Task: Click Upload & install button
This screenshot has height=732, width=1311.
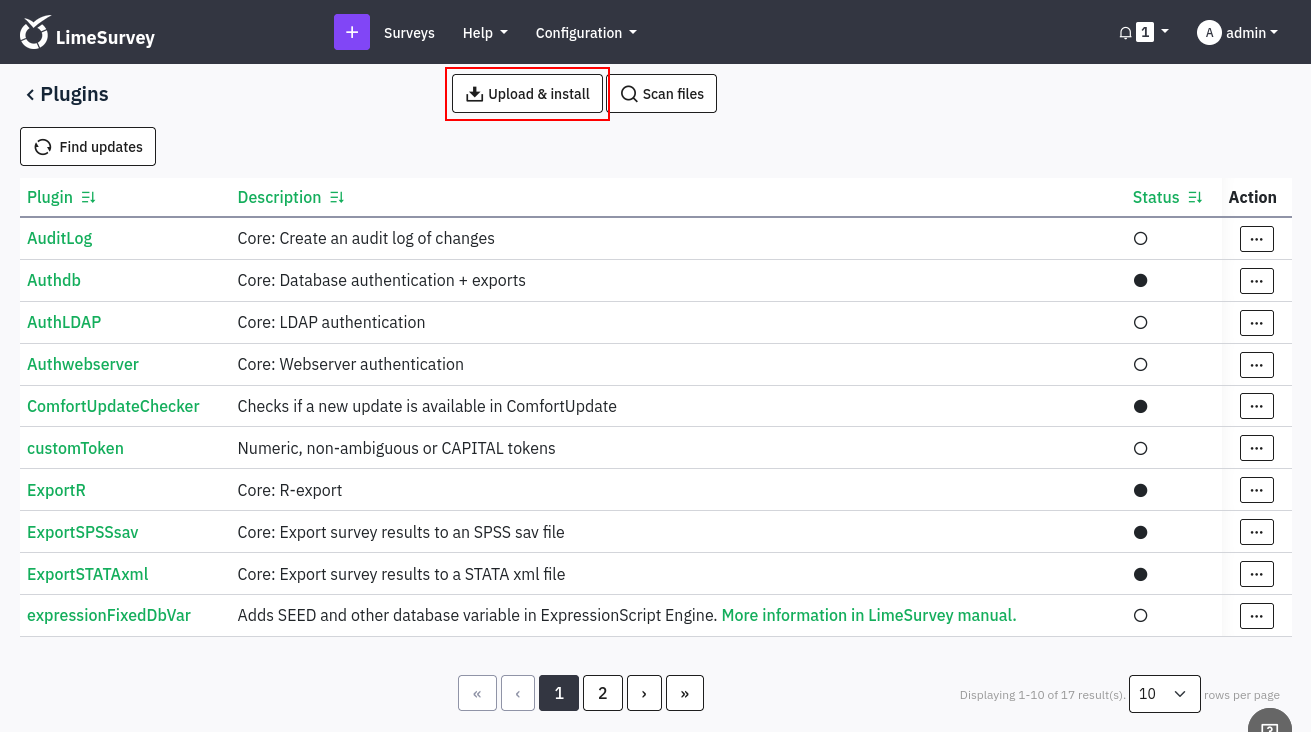Action: point(527,94)
